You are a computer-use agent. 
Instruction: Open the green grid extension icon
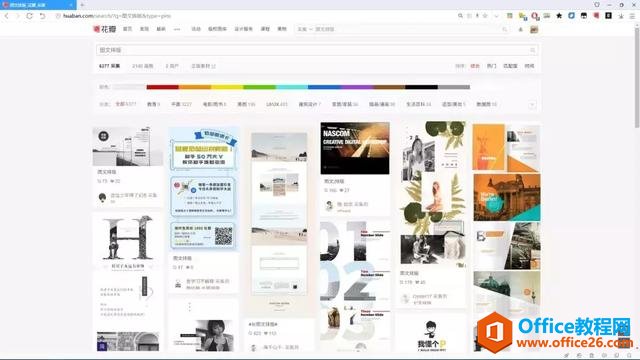point(510,16)
